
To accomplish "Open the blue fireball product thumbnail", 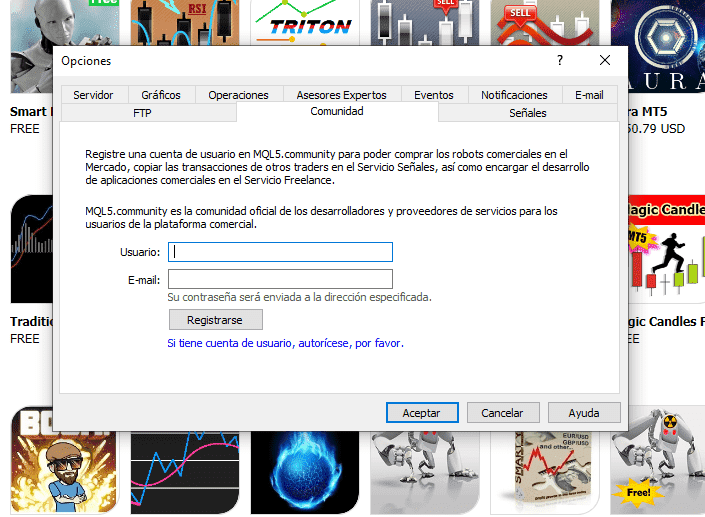I will pos(305,472).
